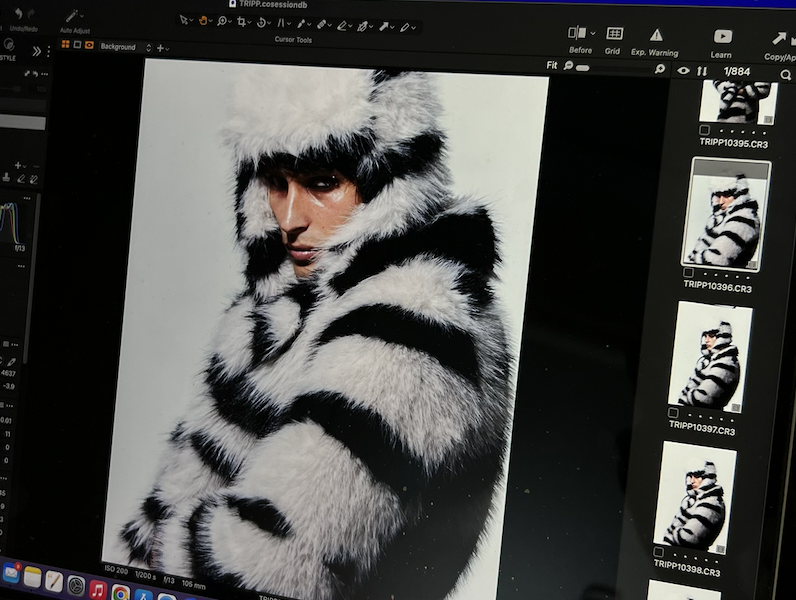Screen dimensions: 796x600
Task: Select thumbnail TRIPP10395.CR3
Action: 738,103
